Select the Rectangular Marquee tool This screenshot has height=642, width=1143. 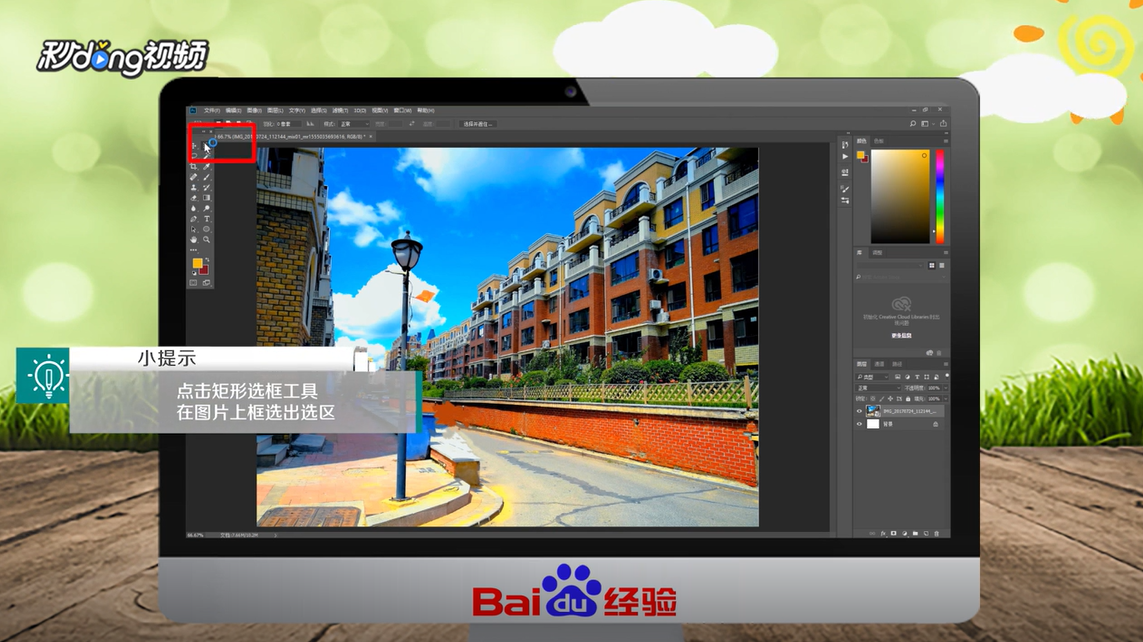(206, 145)
